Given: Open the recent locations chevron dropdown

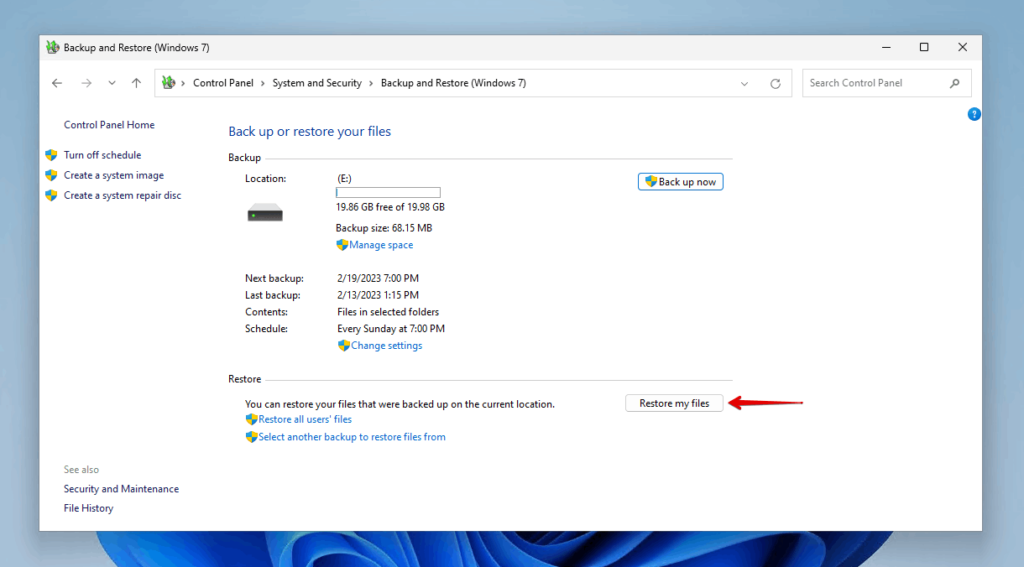Looking at the screenshot, I should pos(112,83).
